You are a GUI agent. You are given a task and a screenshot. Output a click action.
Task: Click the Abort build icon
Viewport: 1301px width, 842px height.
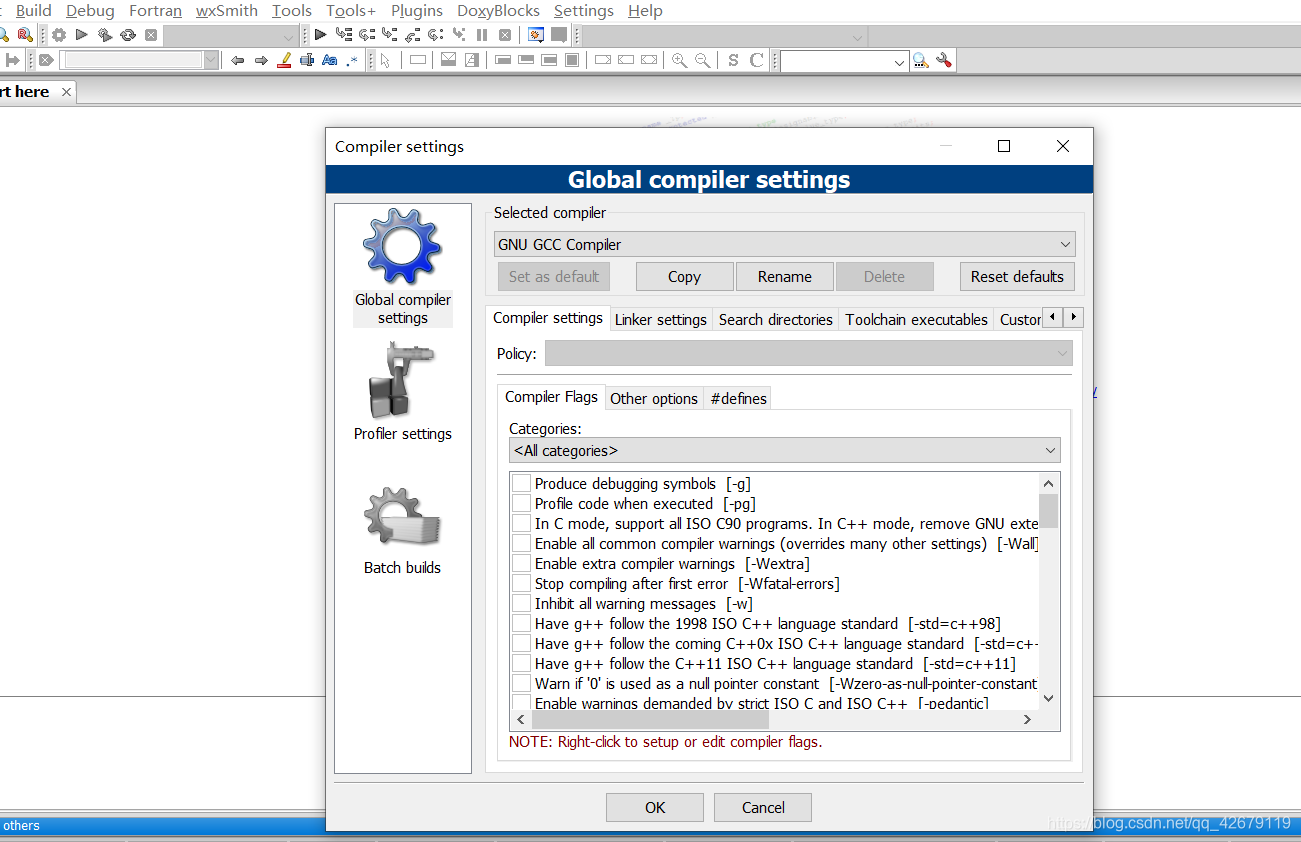151,35
